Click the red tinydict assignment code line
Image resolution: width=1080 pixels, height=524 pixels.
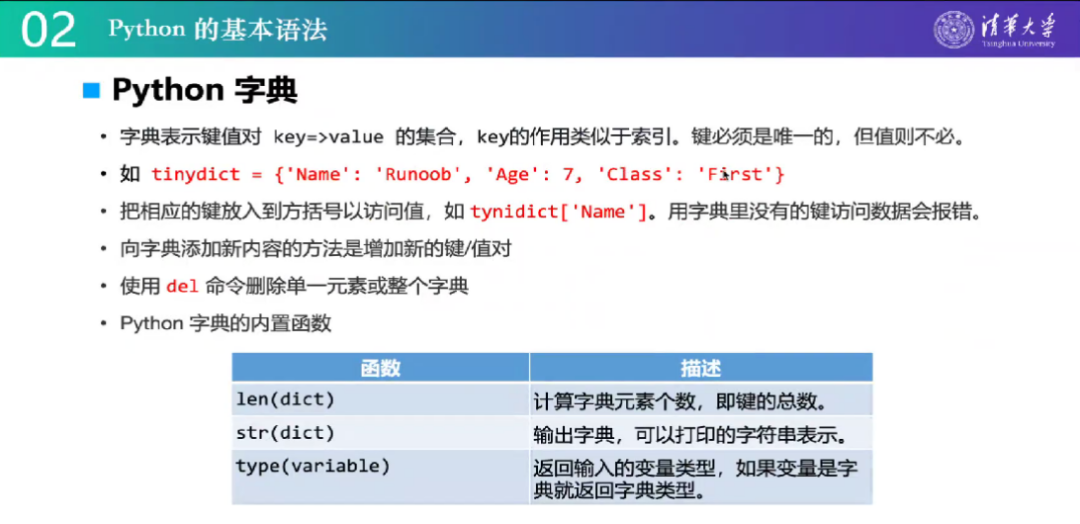coord(468,174)
